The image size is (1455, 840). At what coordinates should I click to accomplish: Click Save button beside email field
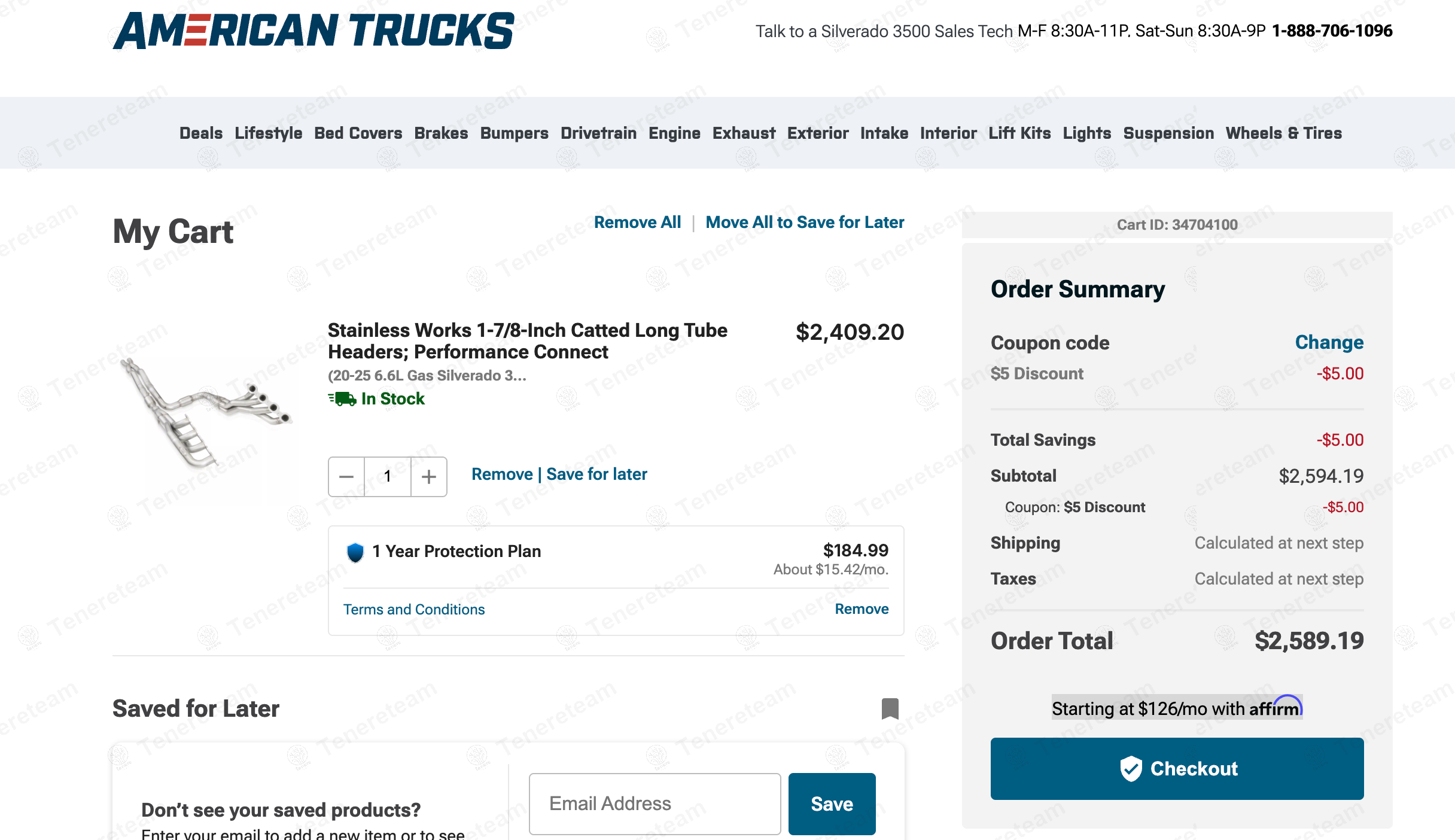coord(832,804)
